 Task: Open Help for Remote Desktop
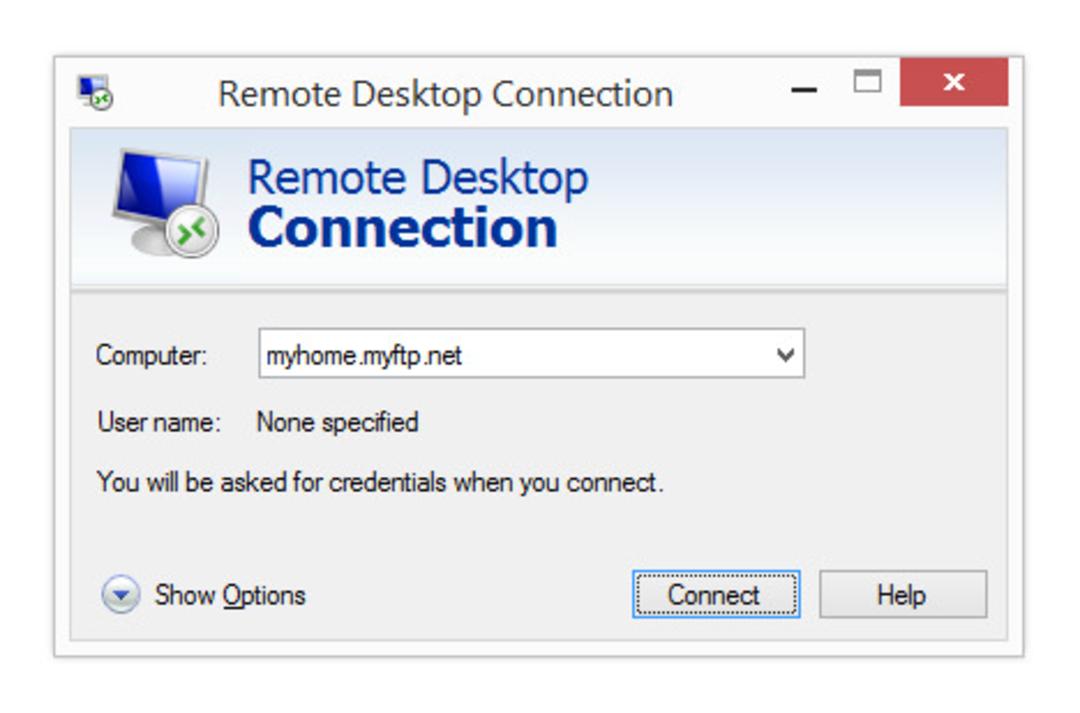(903, 595)
